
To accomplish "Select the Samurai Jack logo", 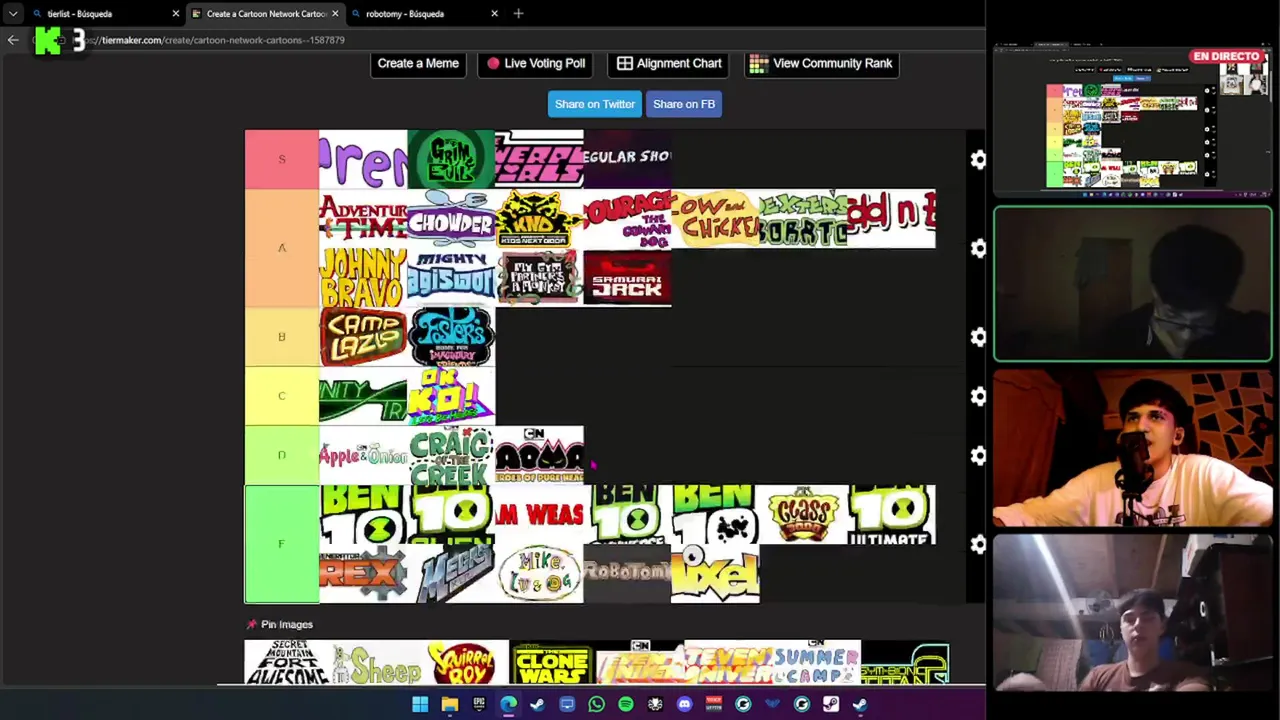I will coord(627,277).
